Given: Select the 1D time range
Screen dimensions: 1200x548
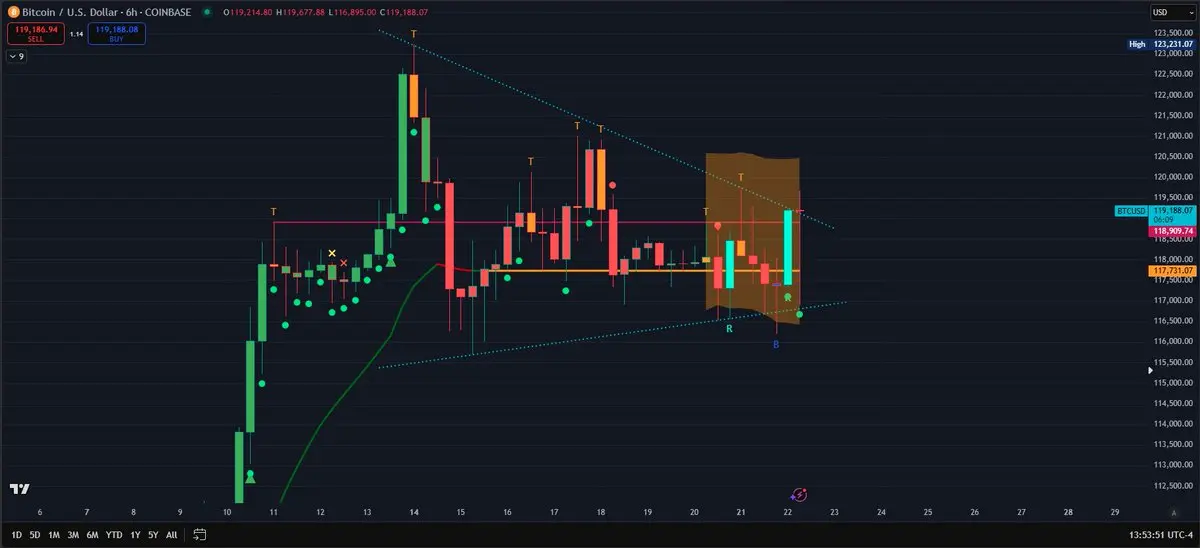Looking at the screenshot, I should coord(17,535).
